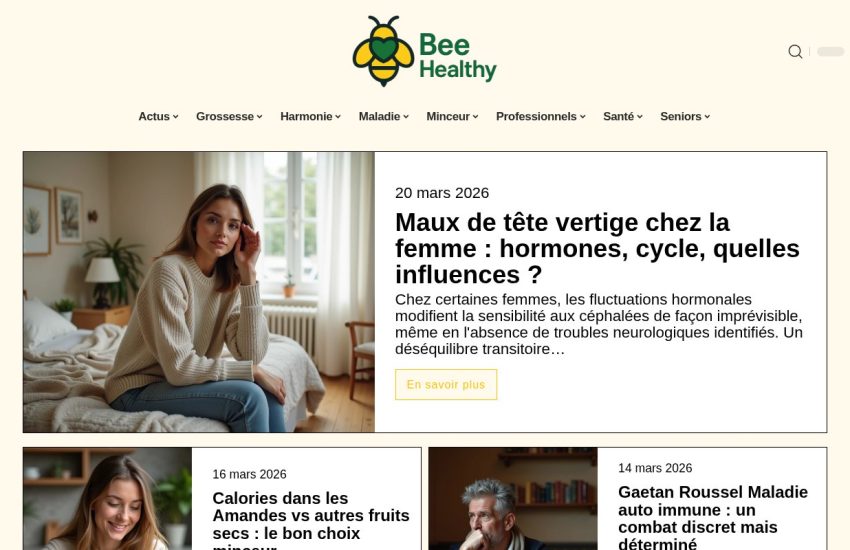Open the Minceur menu

pos(452,117)
